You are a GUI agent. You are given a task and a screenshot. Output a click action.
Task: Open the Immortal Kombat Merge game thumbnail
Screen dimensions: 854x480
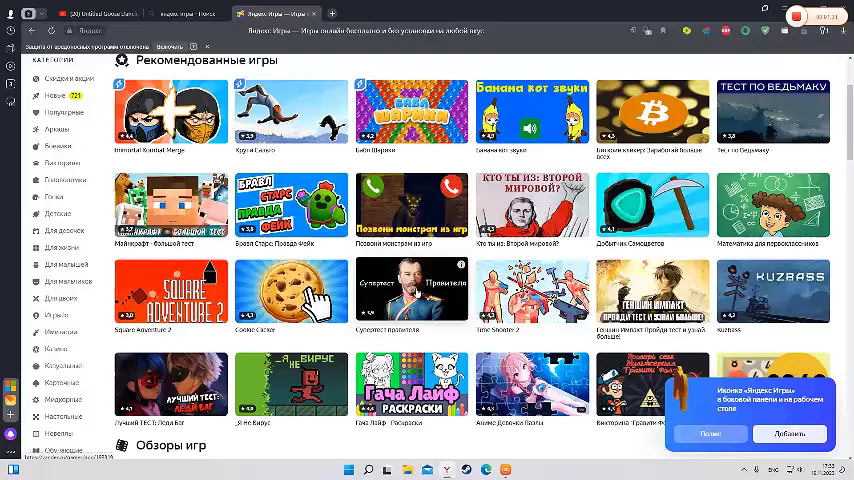tap(171, 112)
